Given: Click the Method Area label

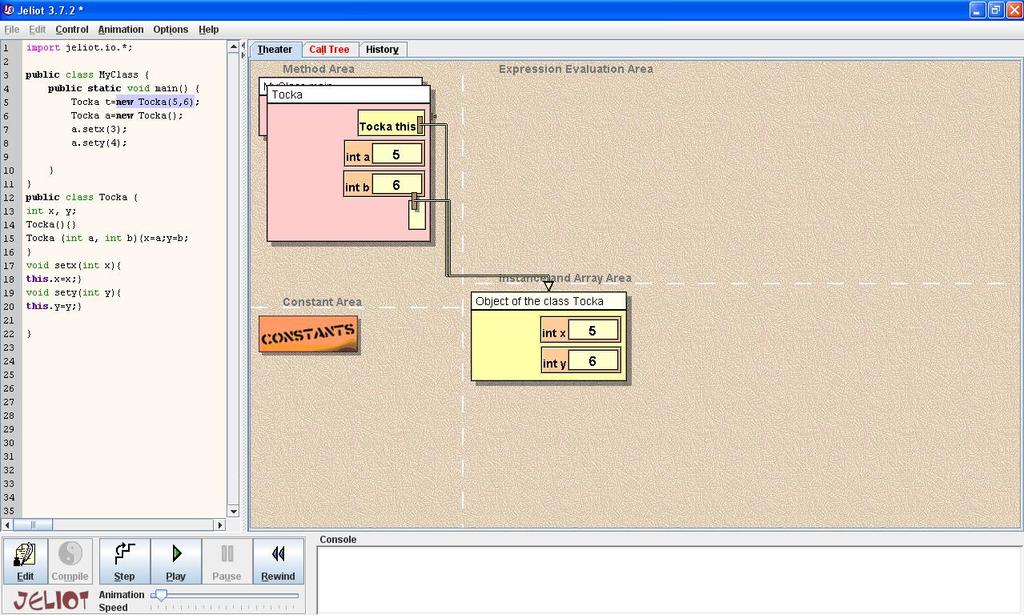Looking at the screenshot, I should point(319,69).
